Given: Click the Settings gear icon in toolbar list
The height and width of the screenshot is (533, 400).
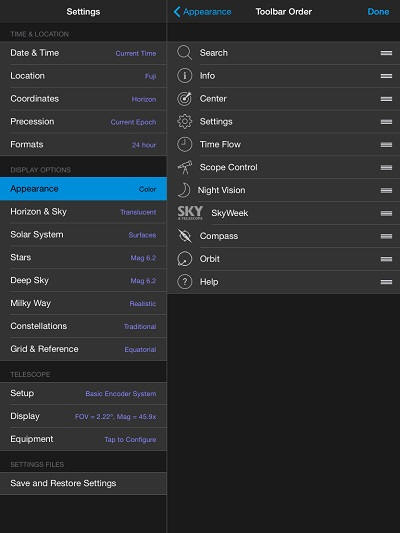Looking at the screenshot, I should pos(185,121).
